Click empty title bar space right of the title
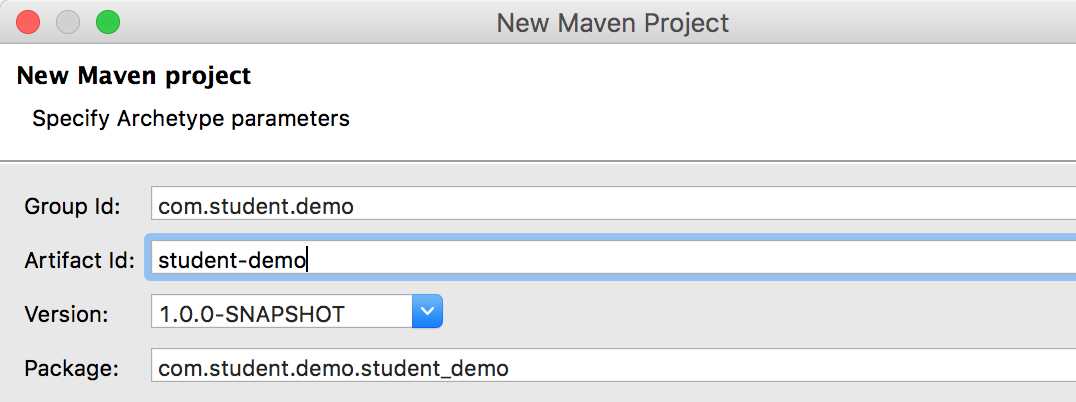The width and height of the screenshot is (1076, 402). [x=900, y=22]
